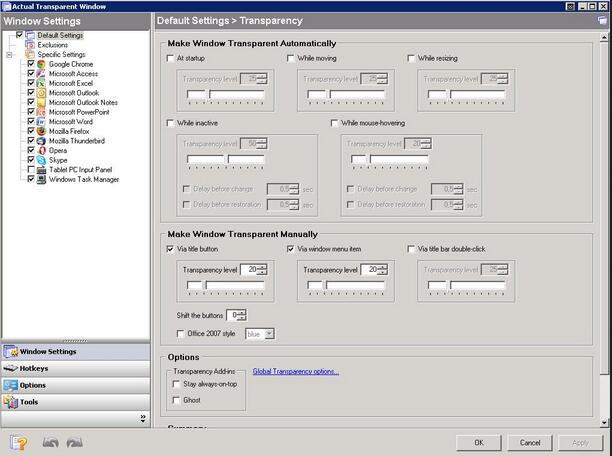Click the OK button
This screenshot has height=456, width=612.
[479, 443]
